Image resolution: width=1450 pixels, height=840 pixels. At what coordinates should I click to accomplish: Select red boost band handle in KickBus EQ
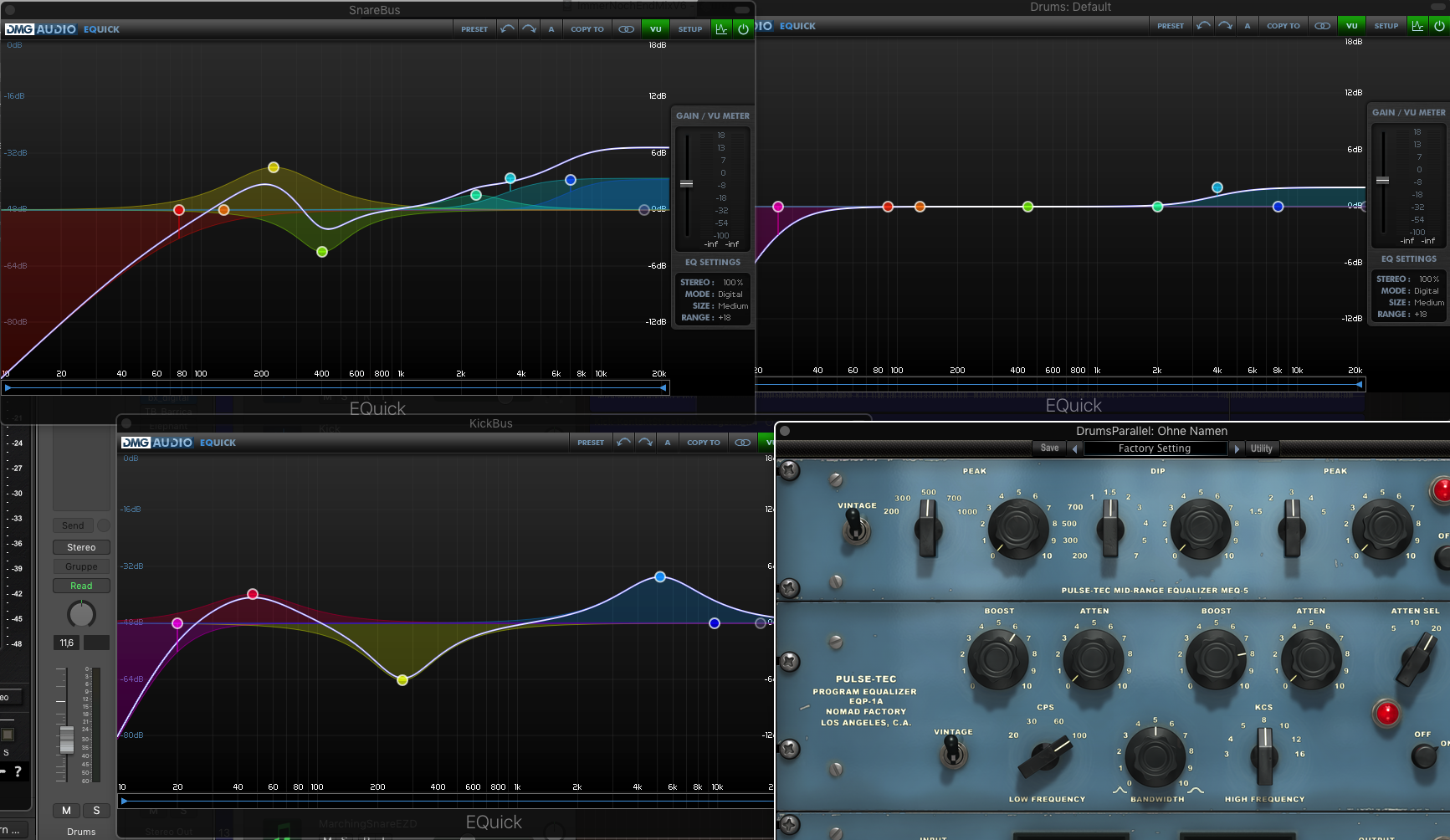(x=253, y=594)
